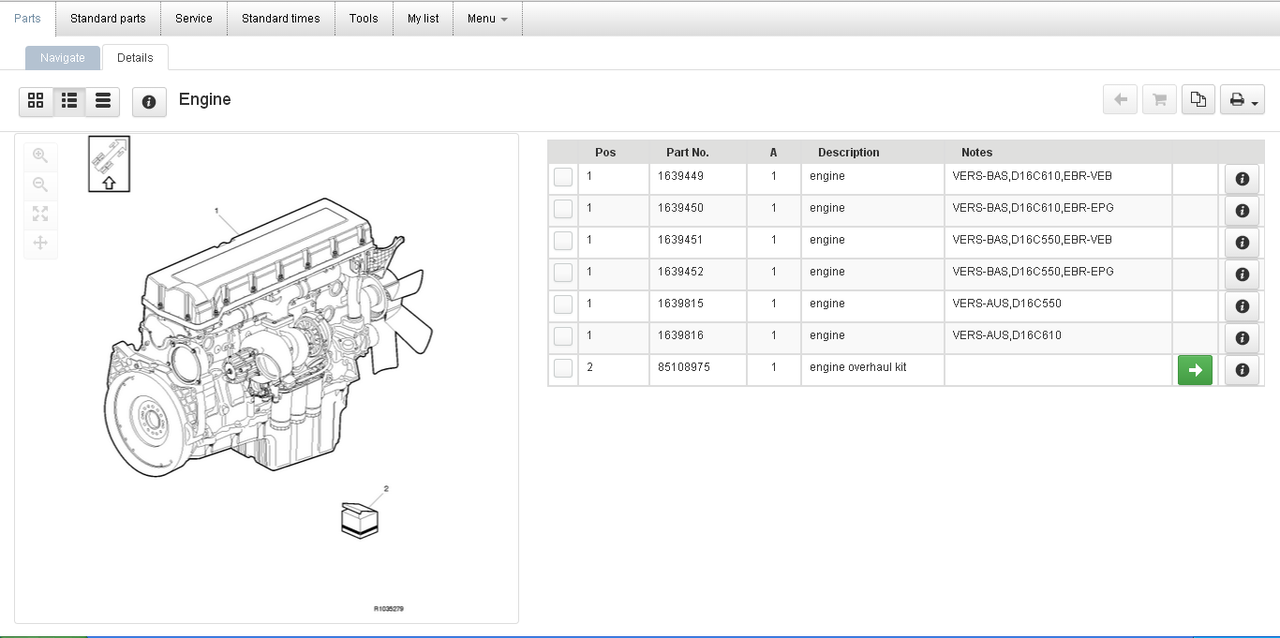
Task: Select part number 85108975 cell
Action: point(698,370)
